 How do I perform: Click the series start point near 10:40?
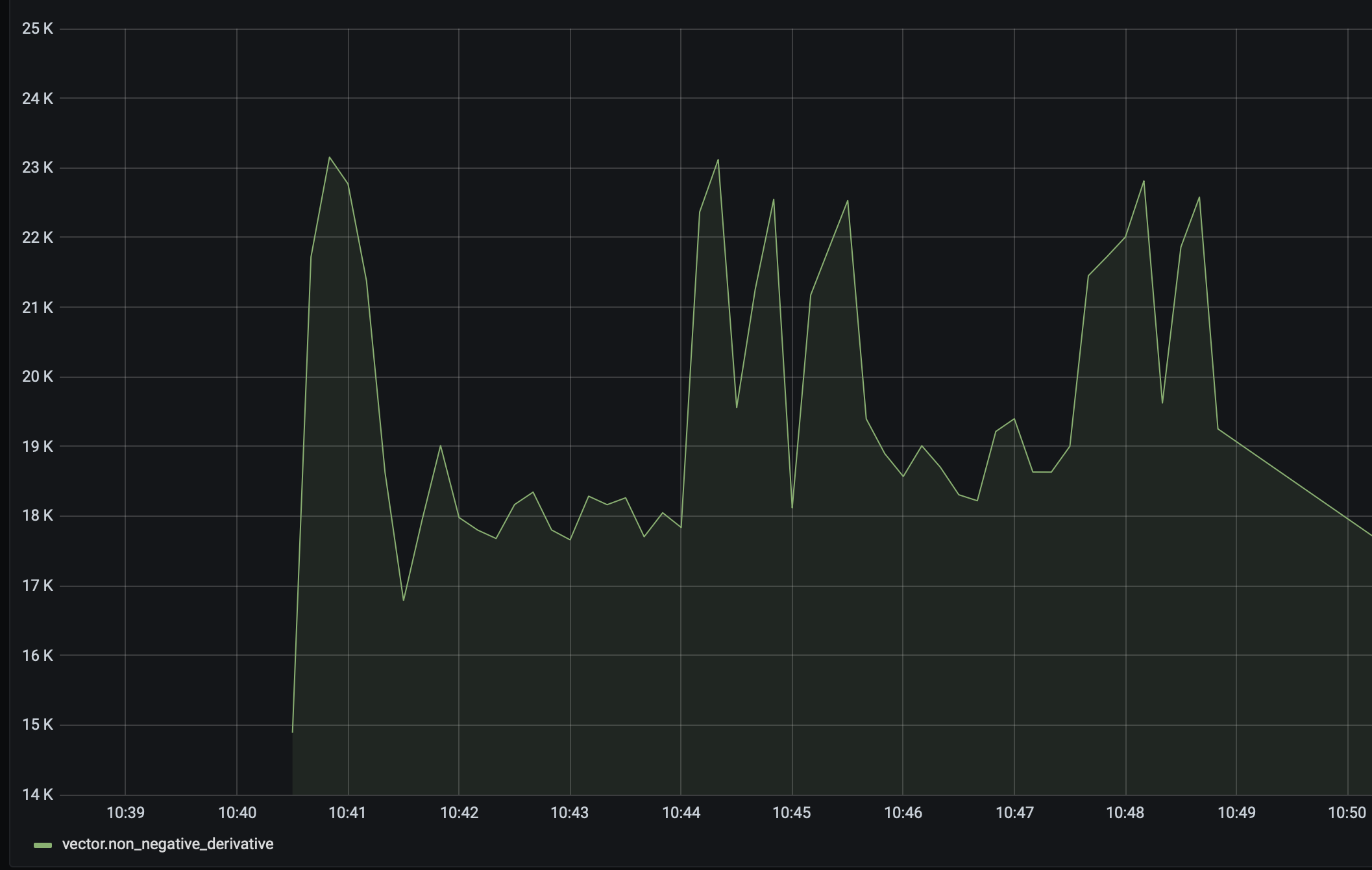(293, 730)
